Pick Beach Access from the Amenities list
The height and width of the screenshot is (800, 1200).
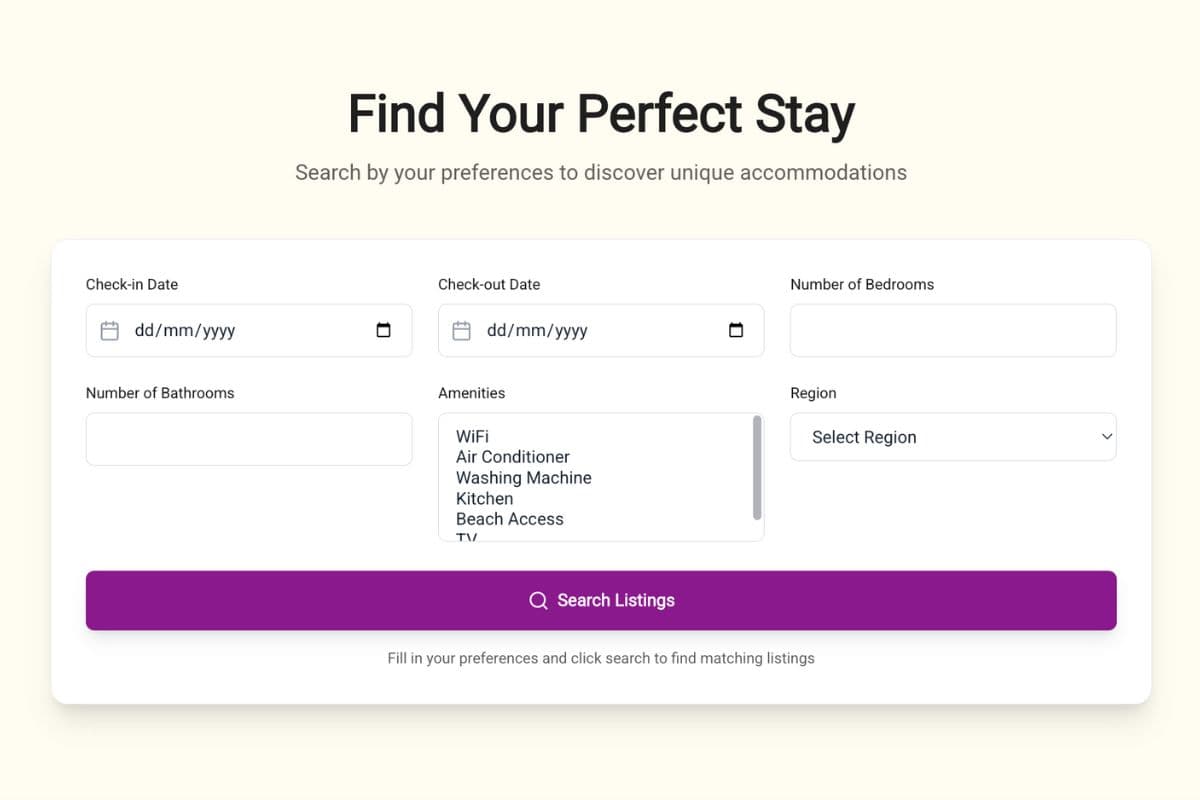click(x=510, y=518)
